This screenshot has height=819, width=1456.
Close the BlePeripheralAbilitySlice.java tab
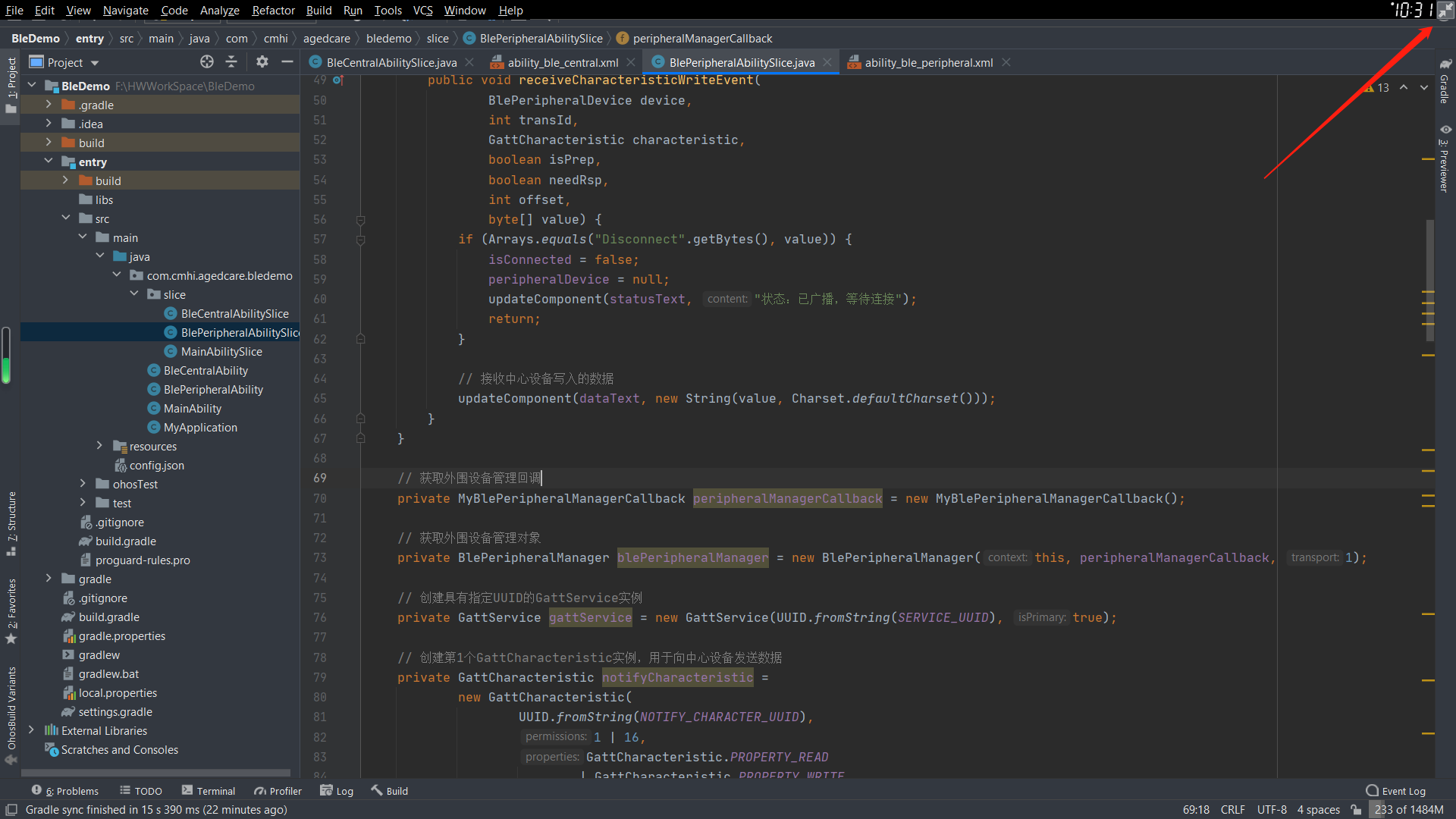tap(827, 63)
